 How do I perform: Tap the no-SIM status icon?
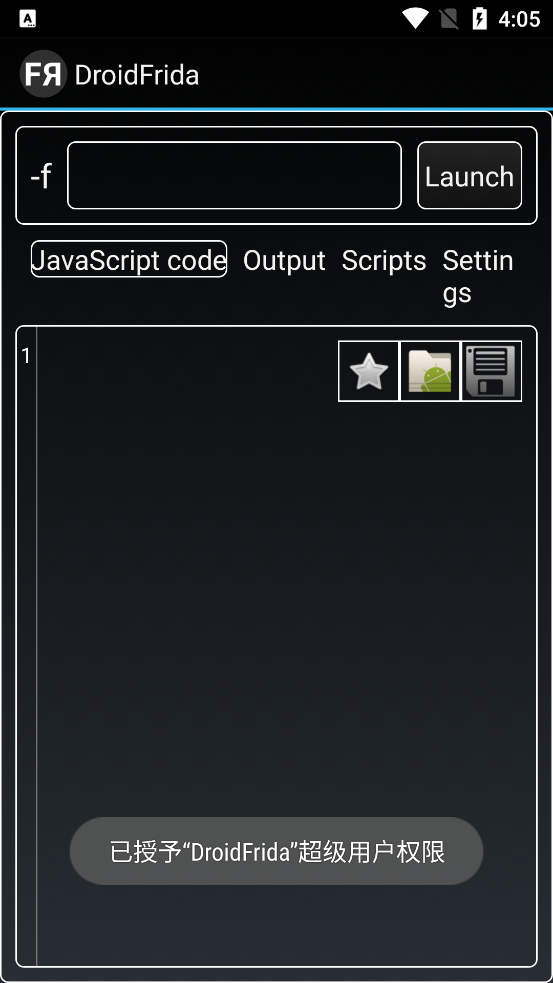(449, 19)
